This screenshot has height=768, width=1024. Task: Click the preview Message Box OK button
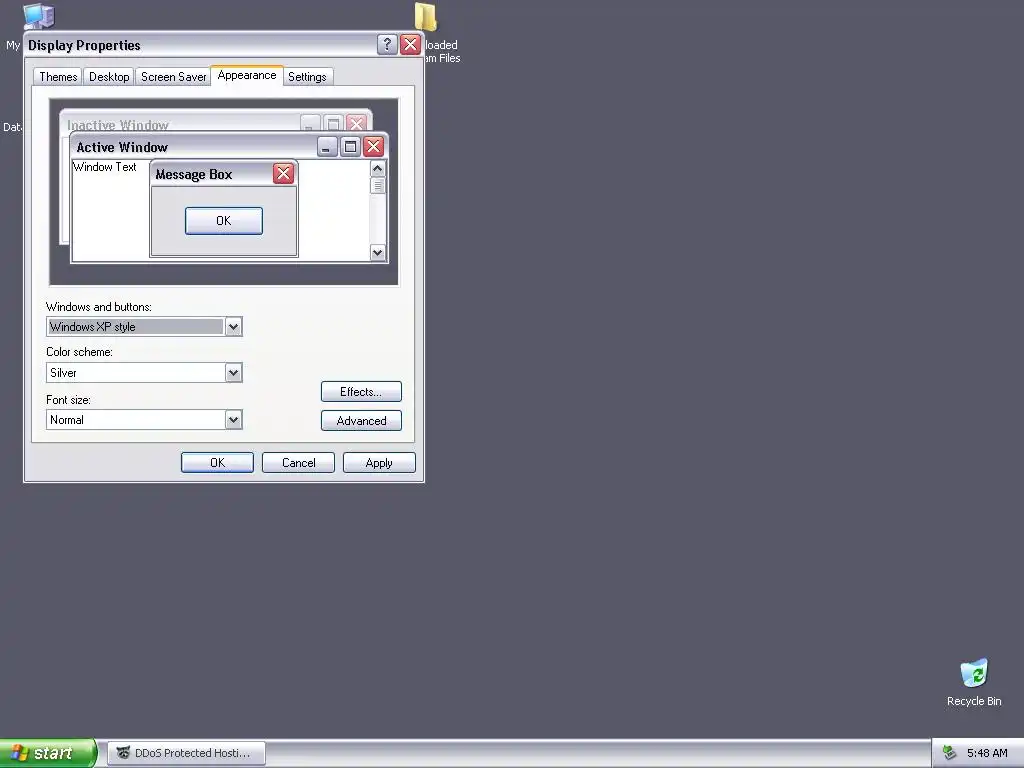pyautogui.click(x=223, y=221)
